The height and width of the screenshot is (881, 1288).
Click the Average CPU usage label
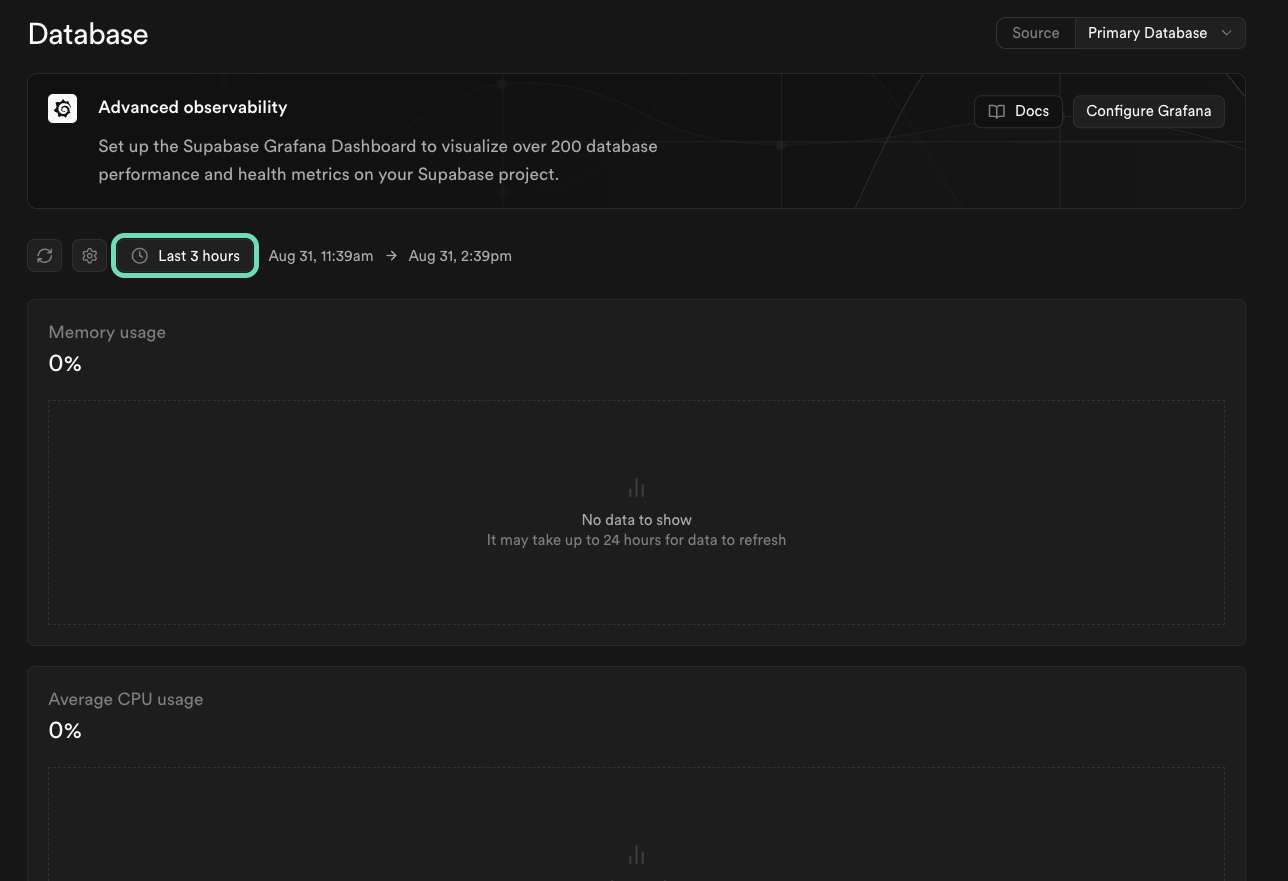pyautogui.click(x=126, y=699)
